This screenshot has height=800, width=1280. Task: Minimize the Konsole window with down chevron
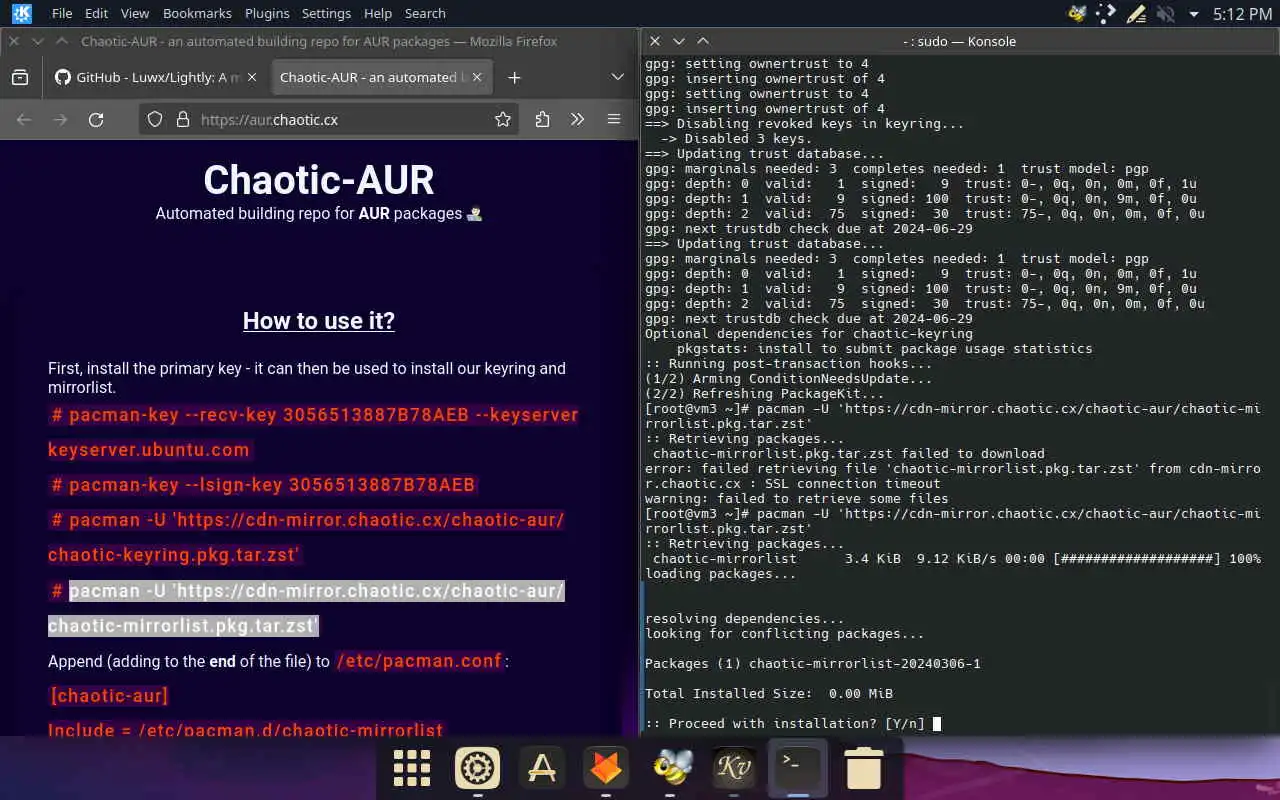(678, 41)
